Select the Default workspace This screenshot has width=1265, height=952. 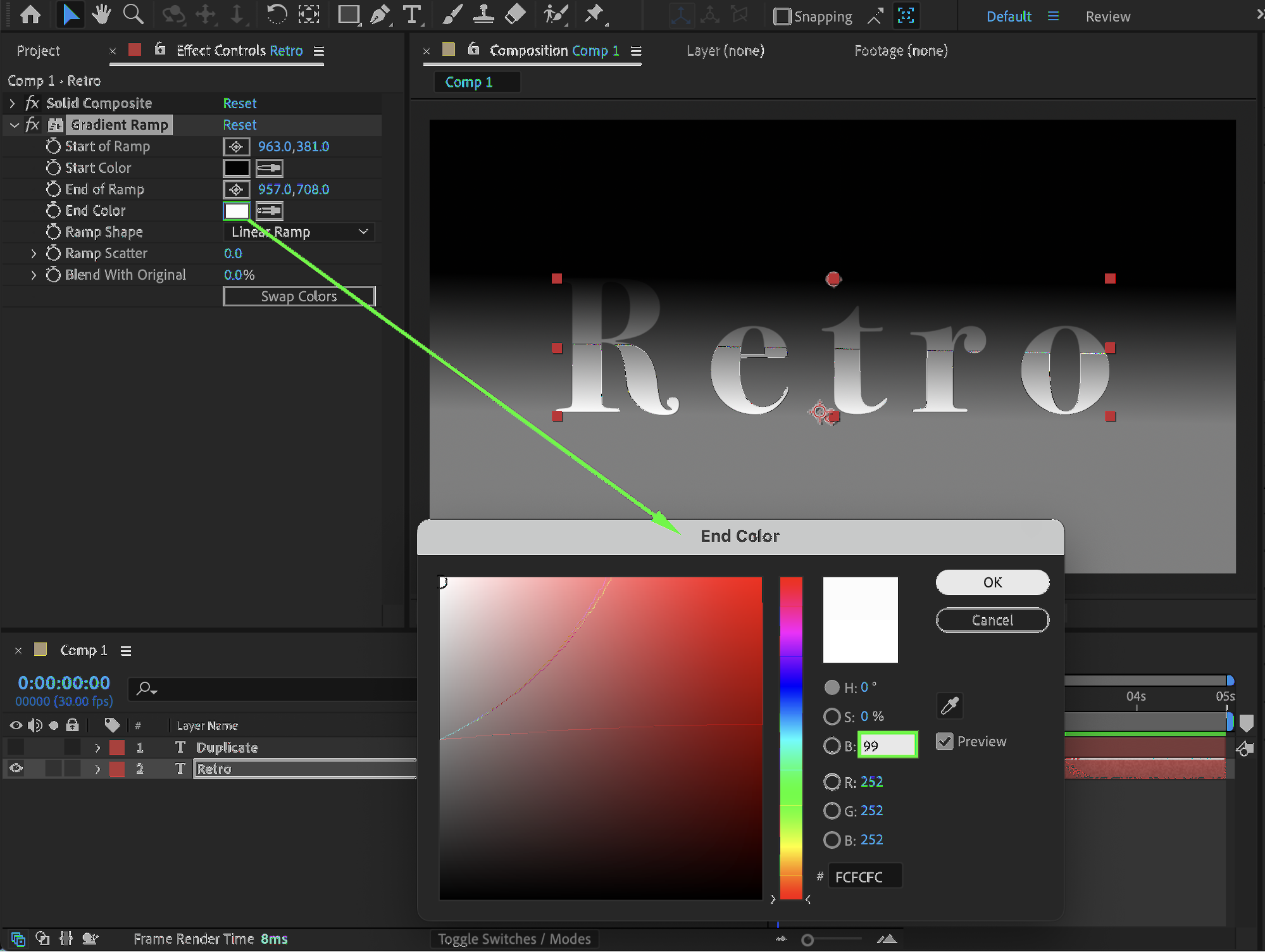point(1009,16)
